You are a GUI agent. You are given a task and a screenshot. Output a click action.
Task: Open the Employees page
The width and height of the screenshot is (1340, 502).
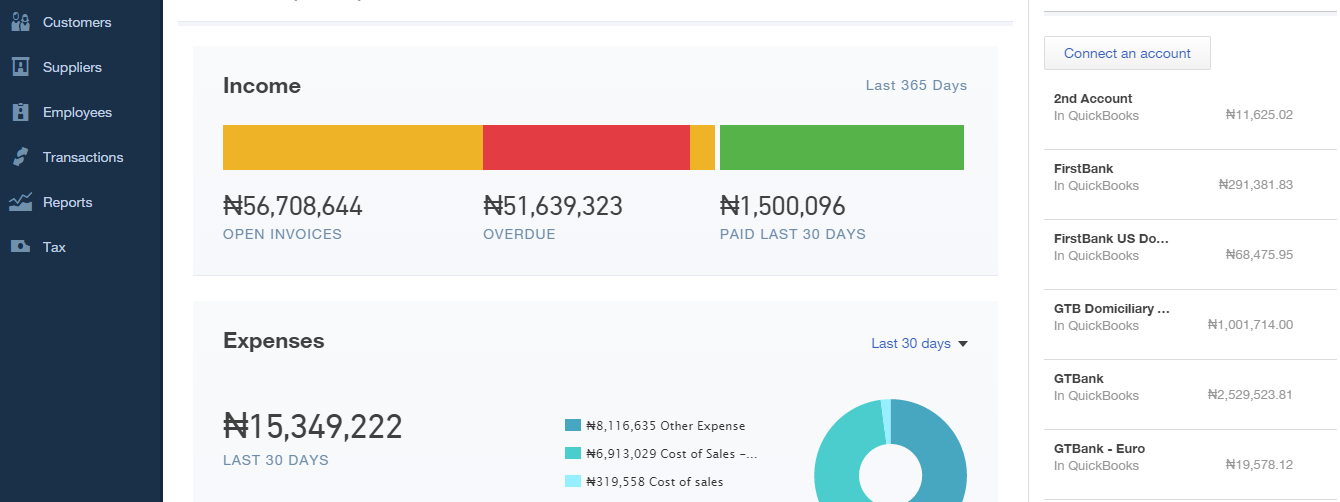coord(77,112)
